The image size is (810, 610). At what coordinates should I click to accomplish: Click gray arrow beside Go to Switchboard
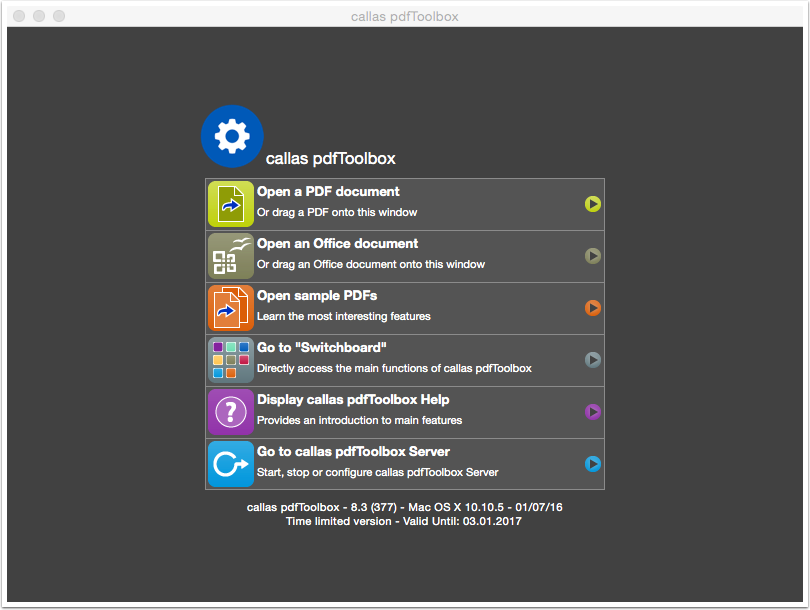[593, 359]
